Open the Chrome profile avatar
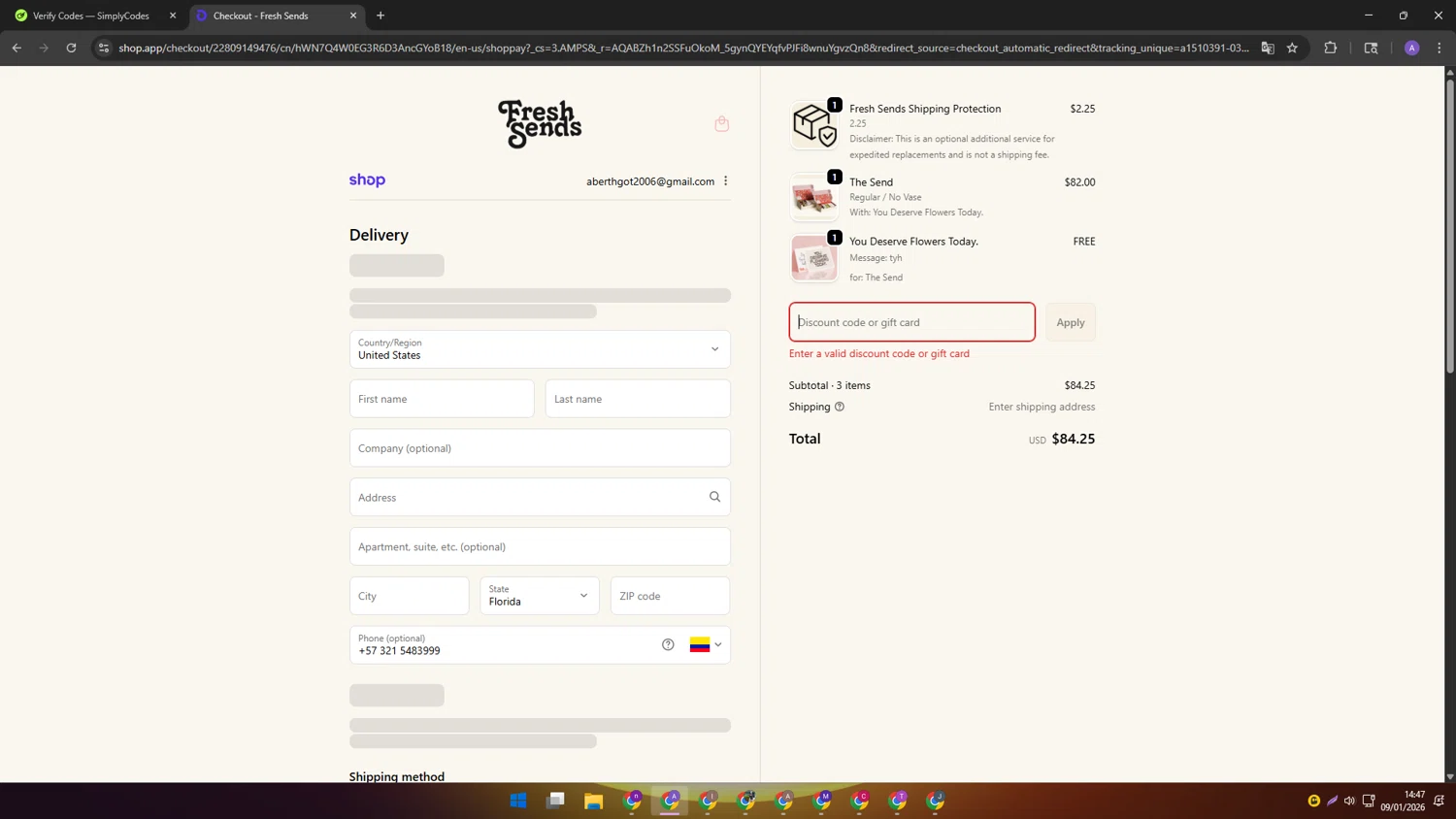Screen dimensions: 1456x819 point(1411,48)
